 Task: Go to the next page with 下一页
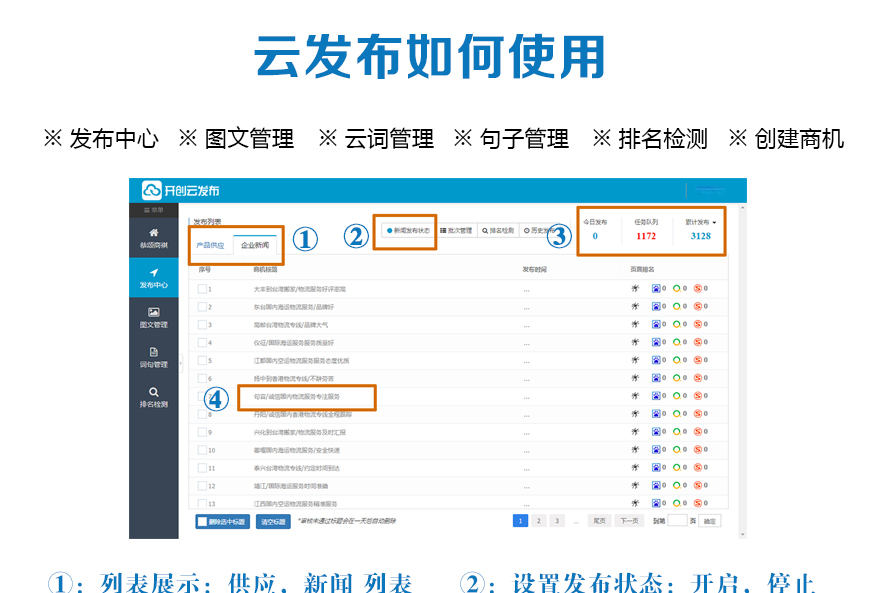tap(629, 520)
